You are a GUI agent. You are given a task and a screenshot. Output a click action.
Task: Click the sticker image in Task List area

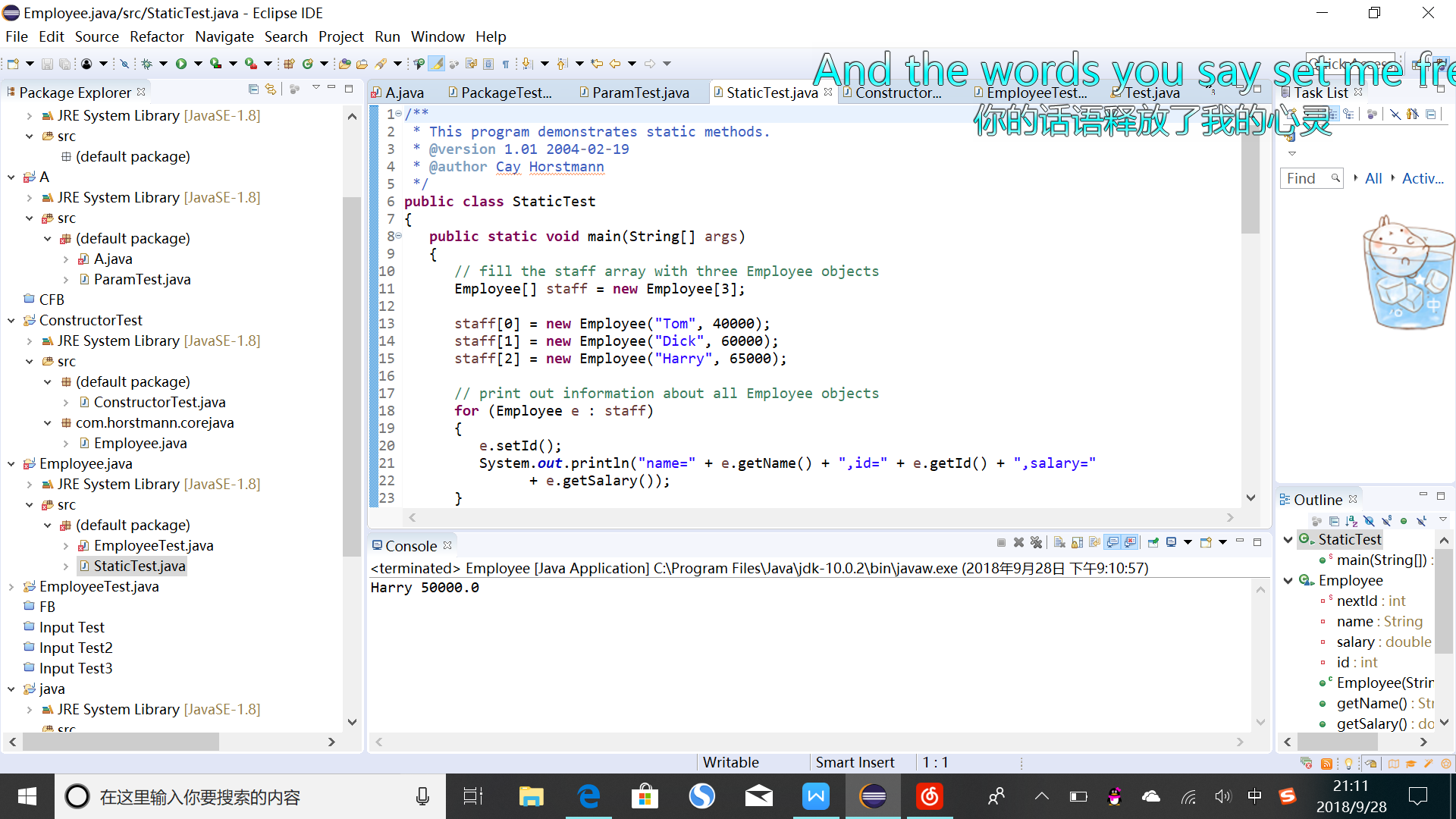pyautogui.click(x=1408, y=272)
